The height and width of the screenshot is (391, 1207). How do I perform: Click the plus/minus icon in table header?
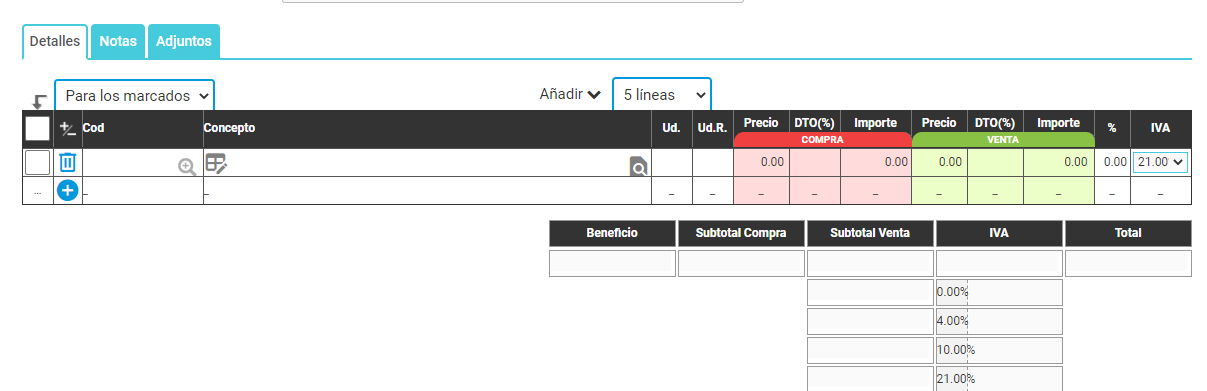[68, 129]
